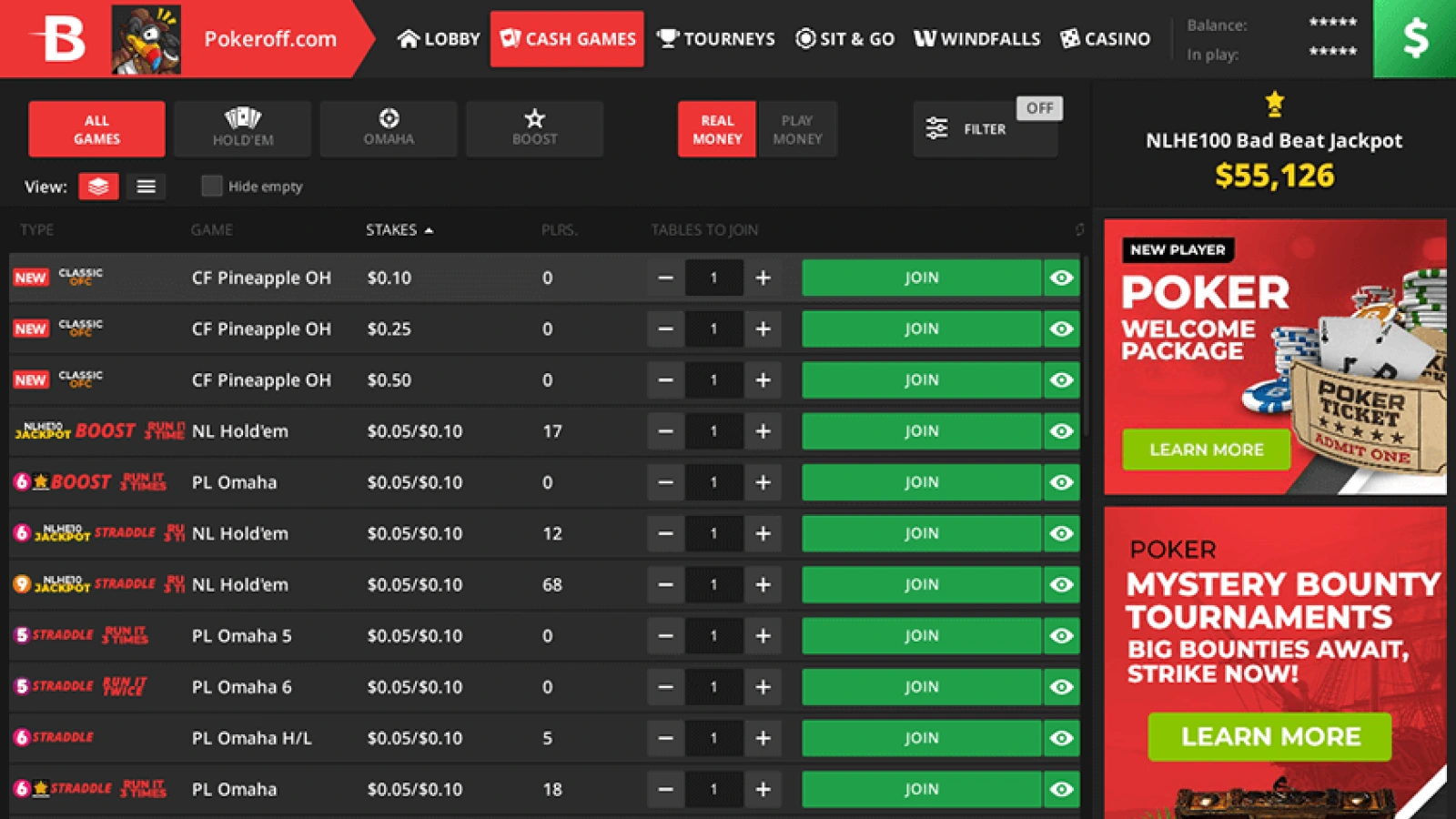Join the PL Omaha table with 18 players
This screenshot has width=1456, height=819.
921,789
